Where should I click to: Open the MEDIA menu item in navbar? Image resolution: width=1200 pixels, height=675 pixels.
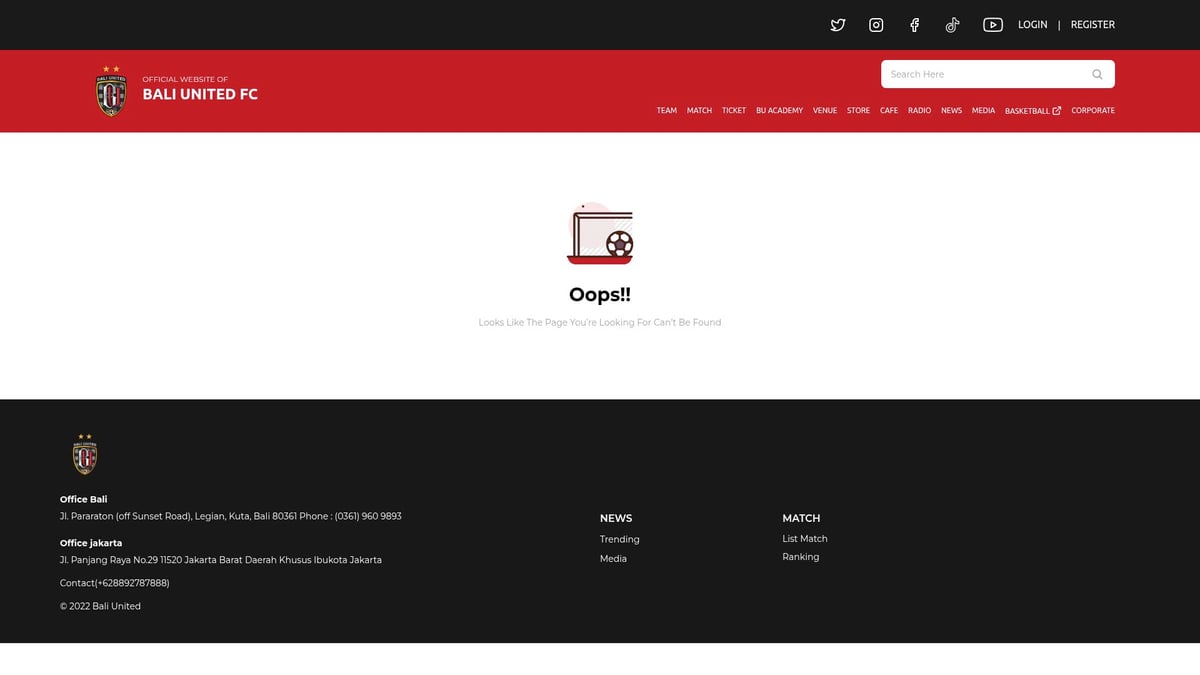(x=984, y=111)
